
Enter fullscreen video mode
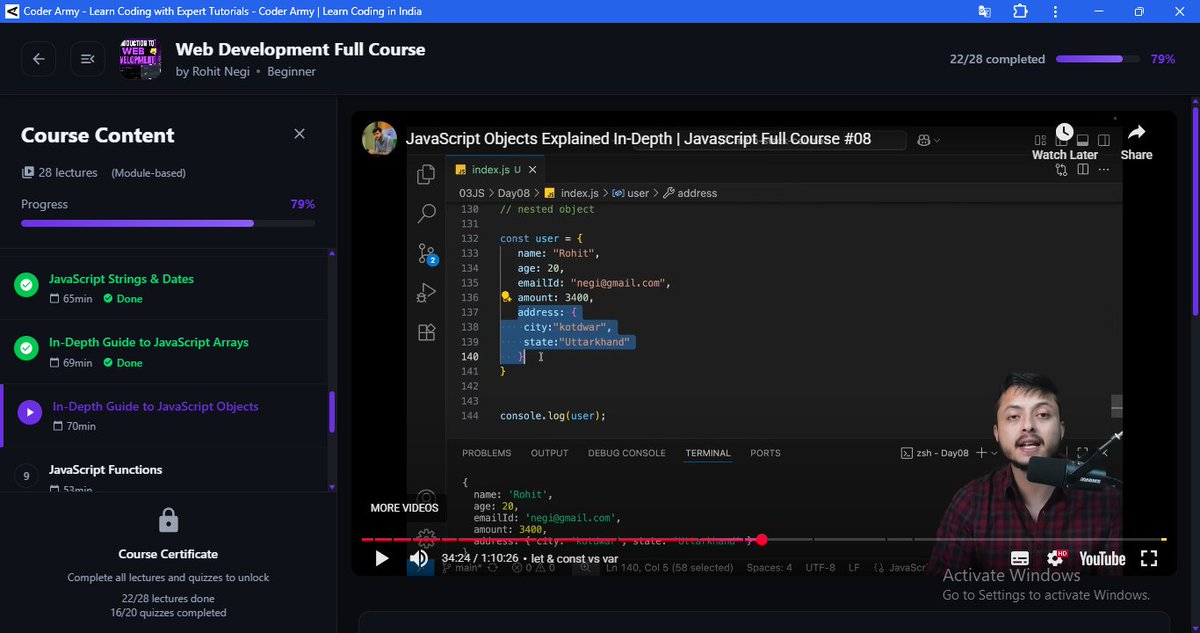point(1149,558)
